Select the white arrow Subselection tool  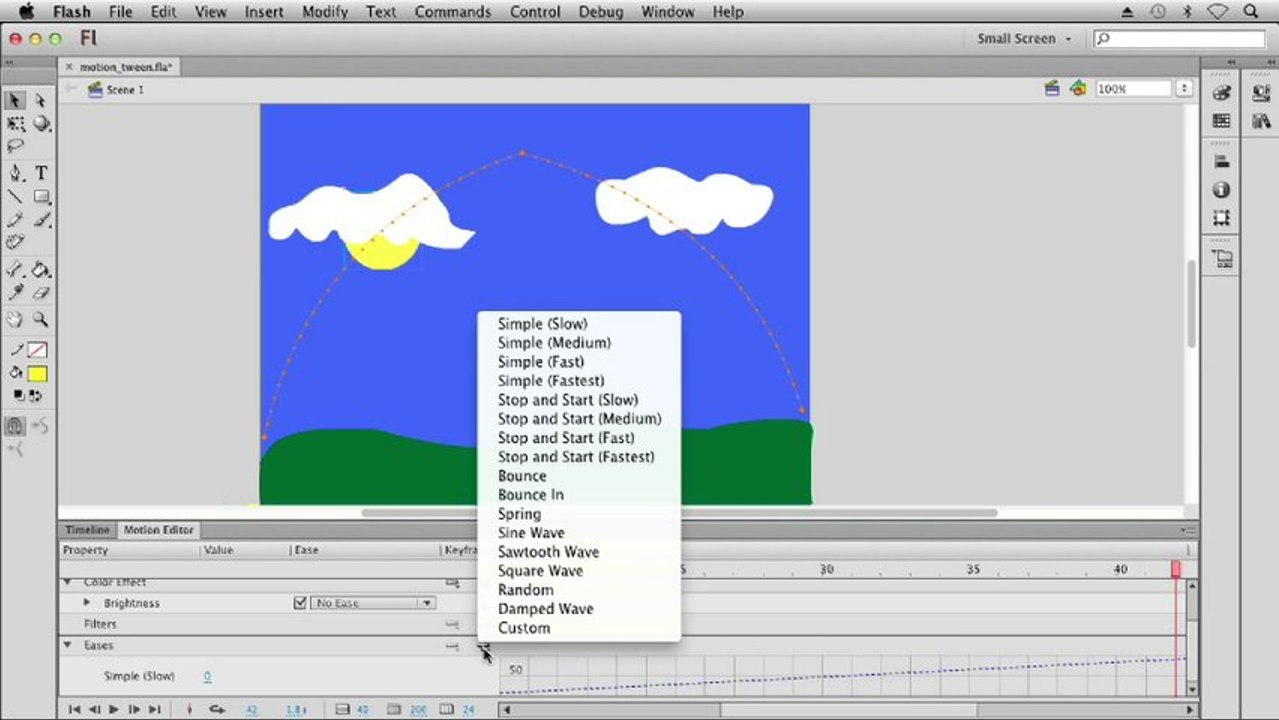pyautogui.click(x=40, y=100)
